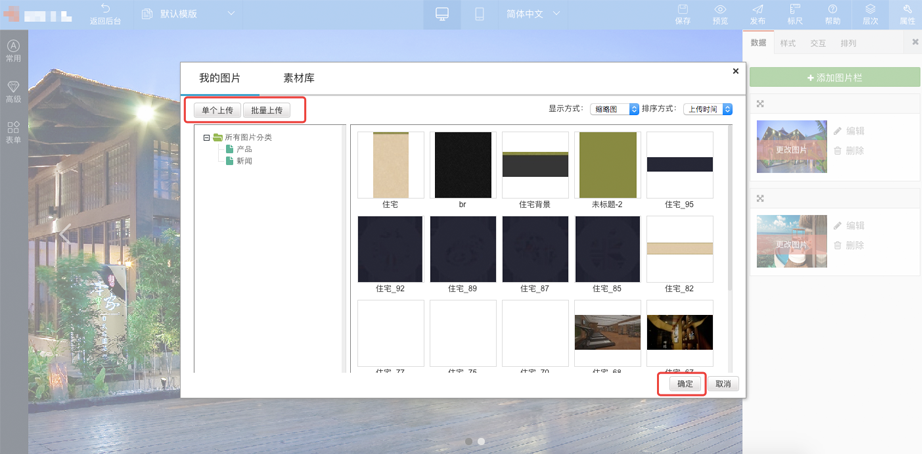The width and height of the screenshot is (922, 454).
Task: Open the 层次 layers icon
Action: click(870, 10)
